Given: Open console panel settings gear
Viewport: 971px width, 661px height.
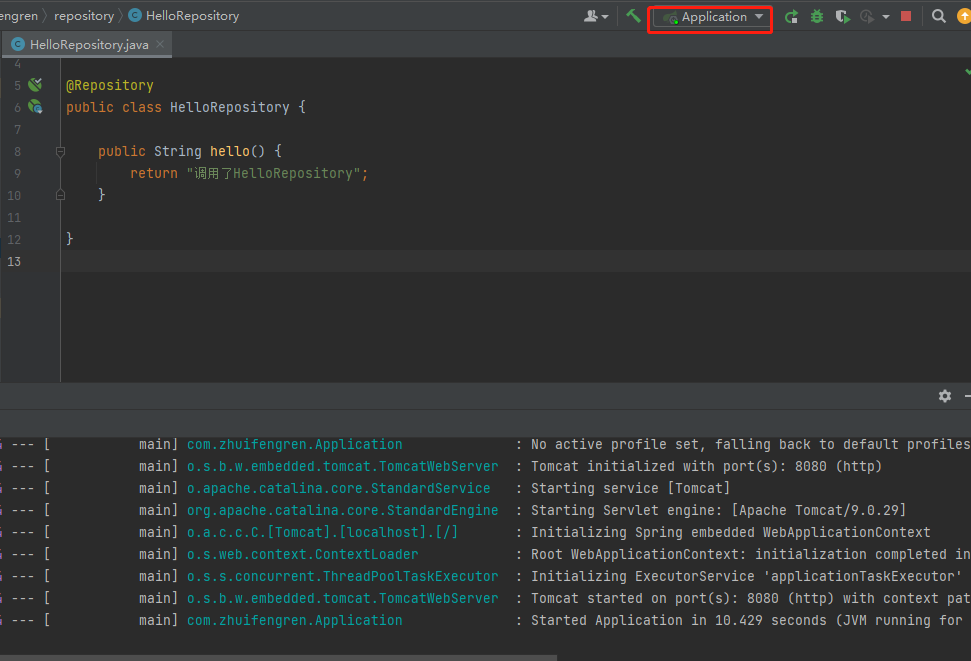Looking at the screenshot, I should point(944,396).
